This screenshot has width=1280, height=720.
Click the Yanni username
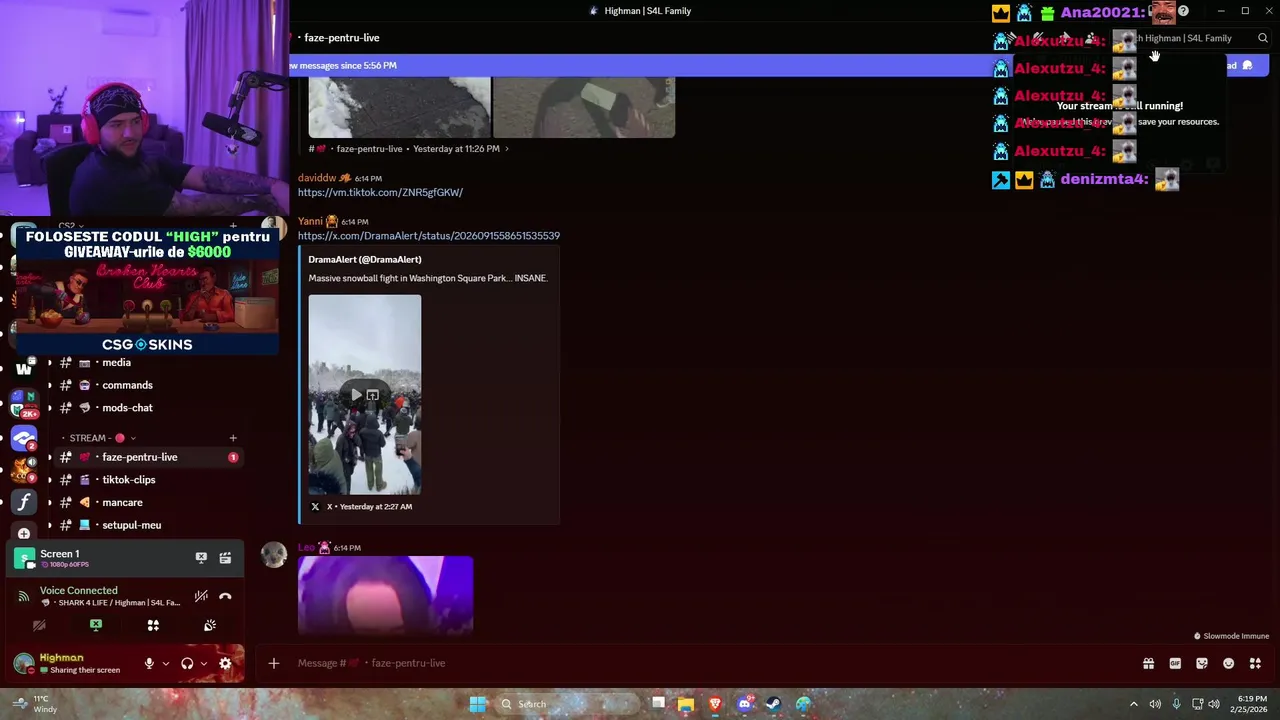coord(310,221)
